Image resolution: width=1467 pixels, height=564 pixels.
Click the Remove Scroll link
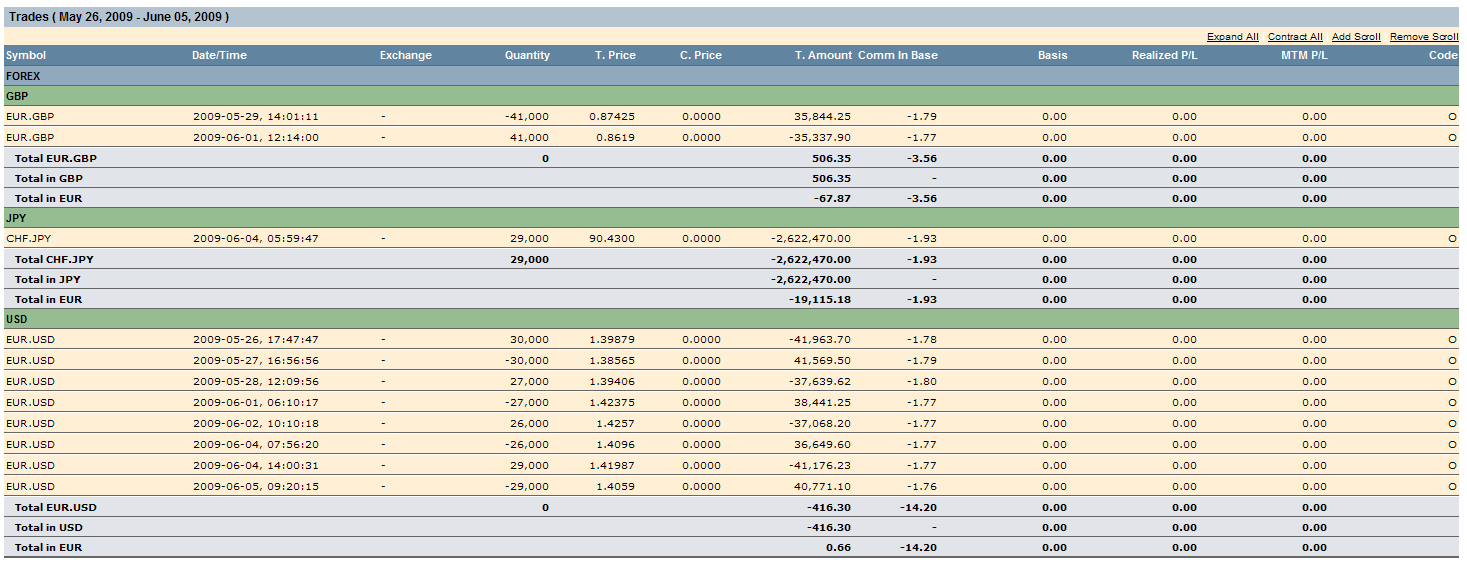[1424, 37]
